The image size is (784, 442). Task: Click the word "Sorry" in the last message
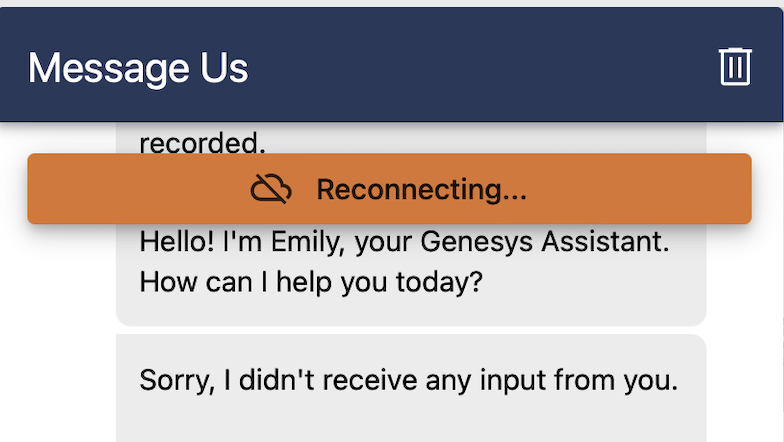coord(171,380)
